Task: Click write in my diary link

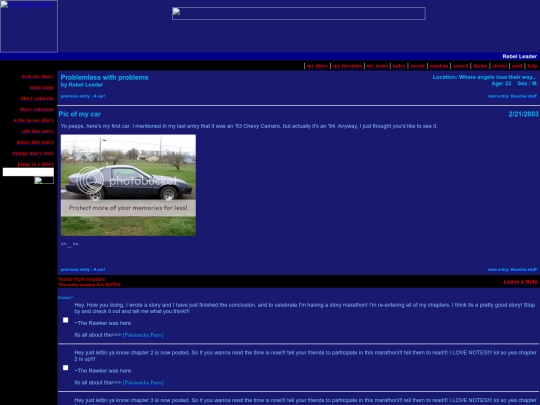Action: [x=33, y=121]
